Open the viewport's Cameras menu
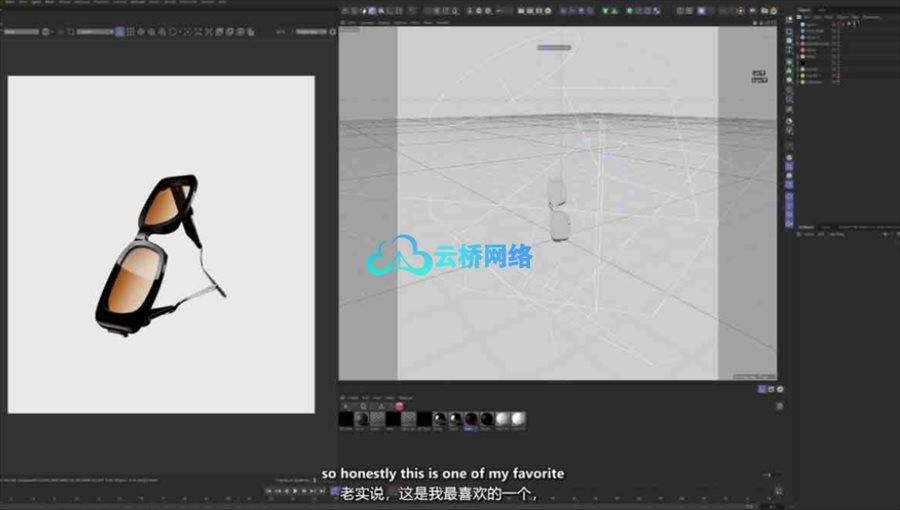 click(x=368, y=21)
